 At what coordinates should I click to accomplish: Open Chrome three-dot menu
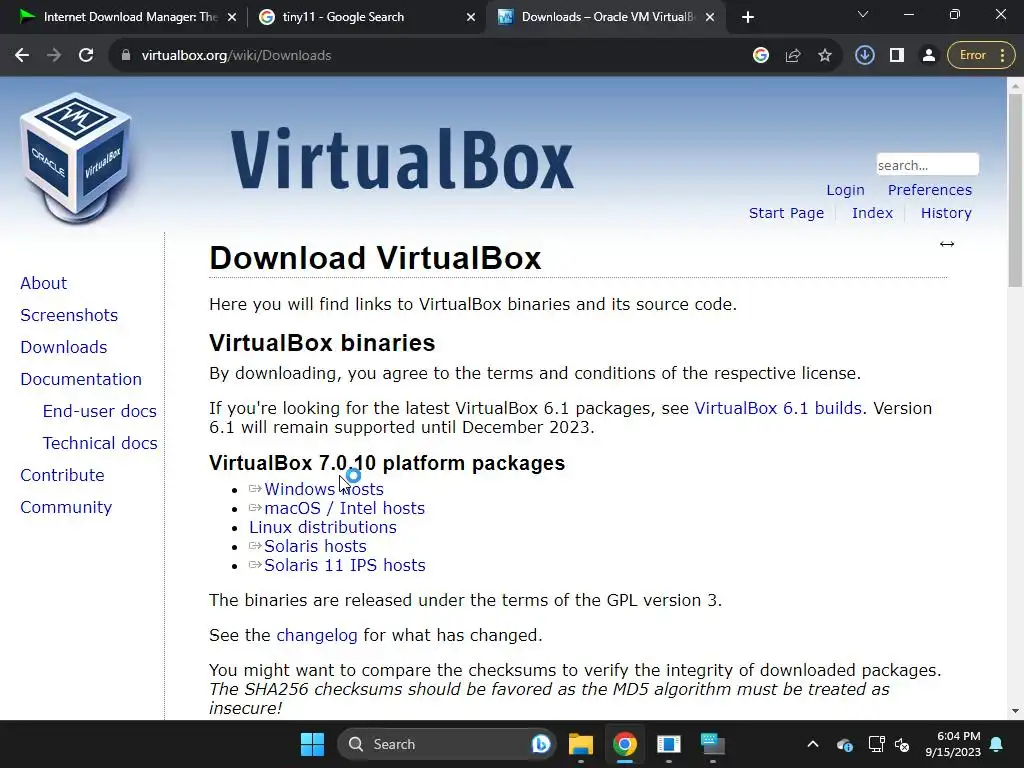(x=1002, y=56)
